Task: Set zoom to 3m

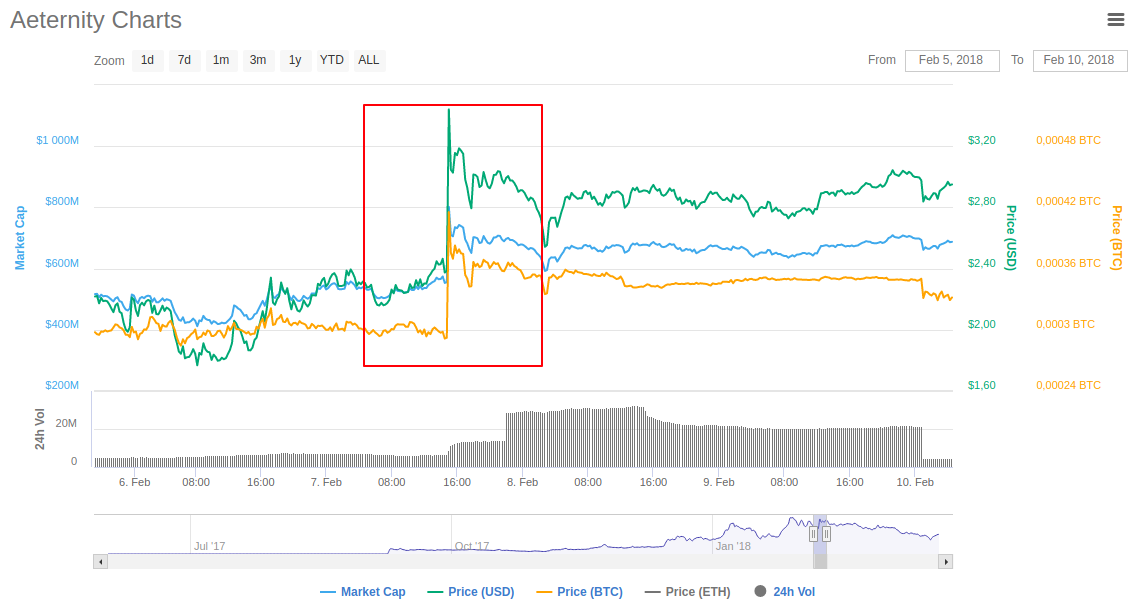Action: [x=258, y=60]
